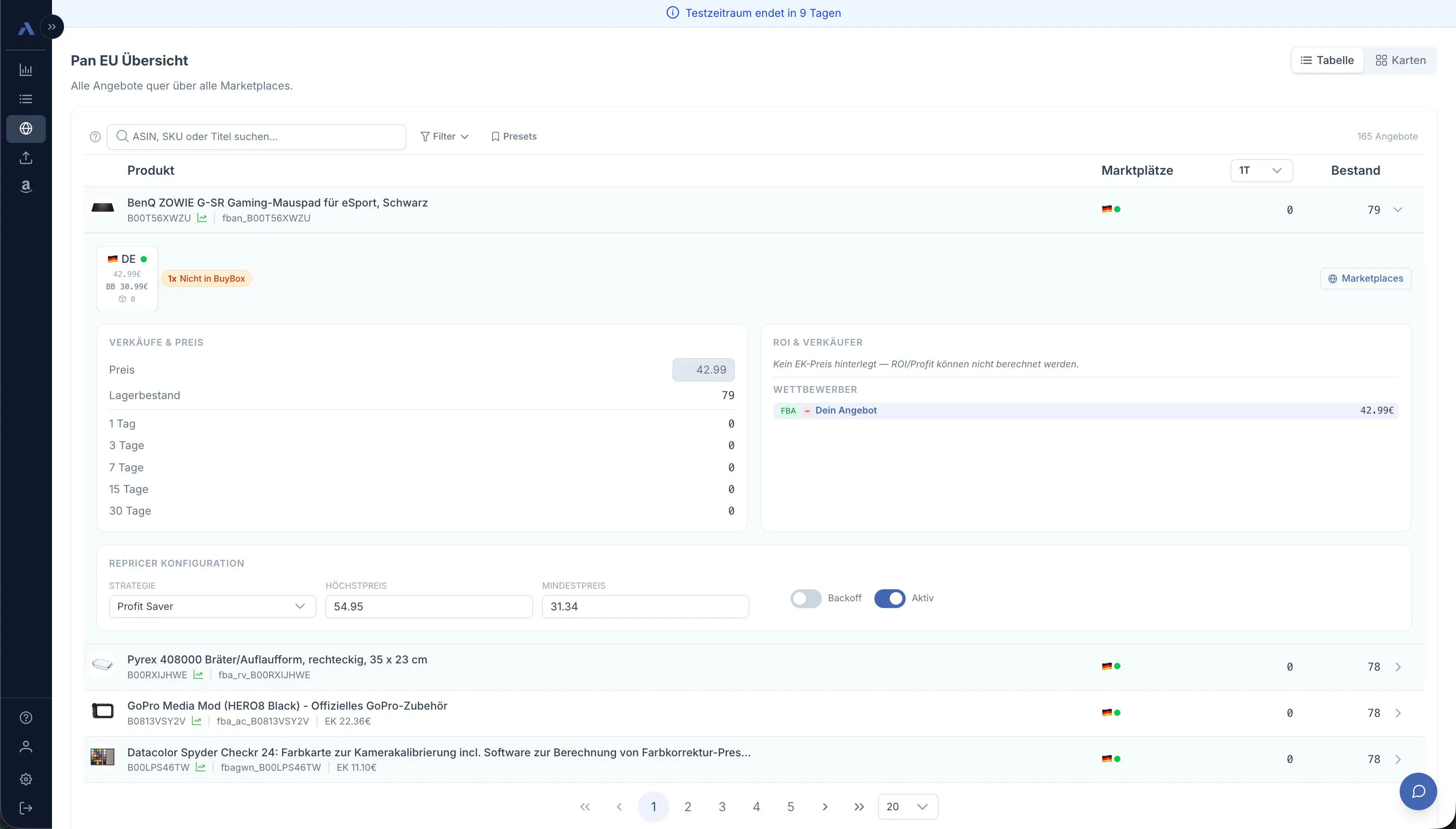This screenshot has height=829, width=1456.
Task: Disable the Aktiv toggle
Action: point(889,598)
